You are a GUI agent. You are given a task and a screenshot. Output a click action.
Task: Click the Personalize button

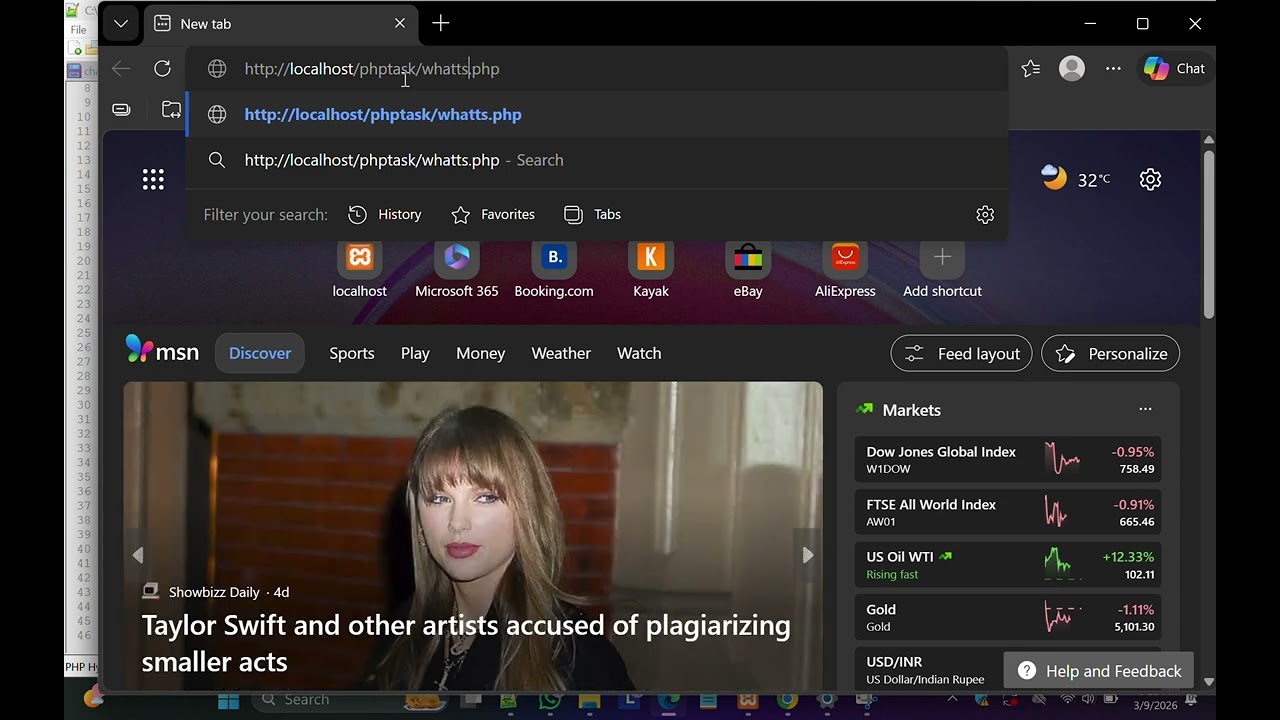point(1111,353)
